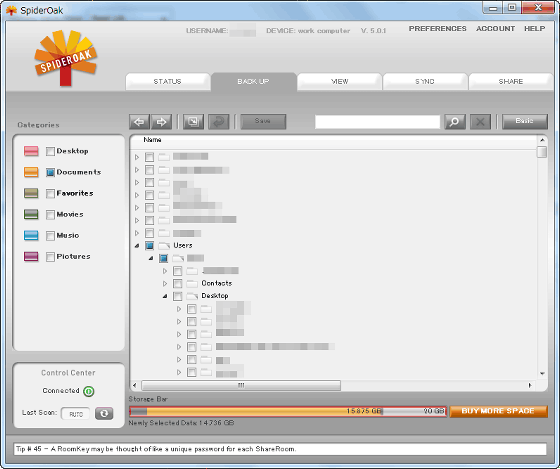The width and height of the screenshot is (560, 469).
Task: Expand the first folder in the list
Action: coord(137,157)
